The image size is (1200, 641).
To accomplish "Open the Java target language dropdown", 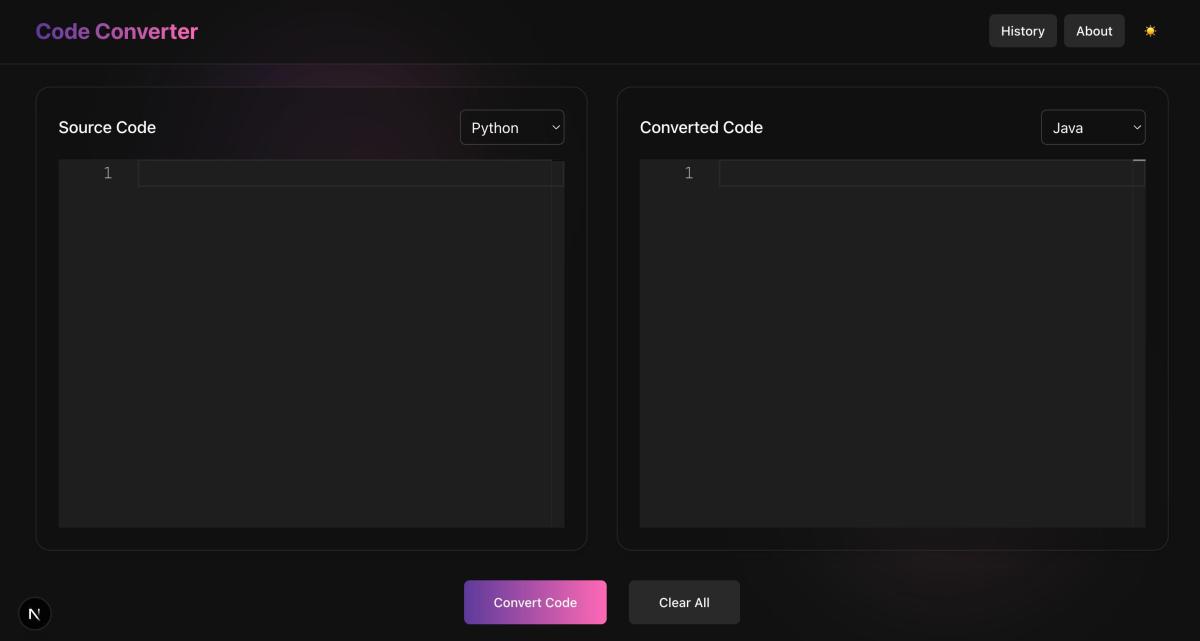I will click(1092, 128).
